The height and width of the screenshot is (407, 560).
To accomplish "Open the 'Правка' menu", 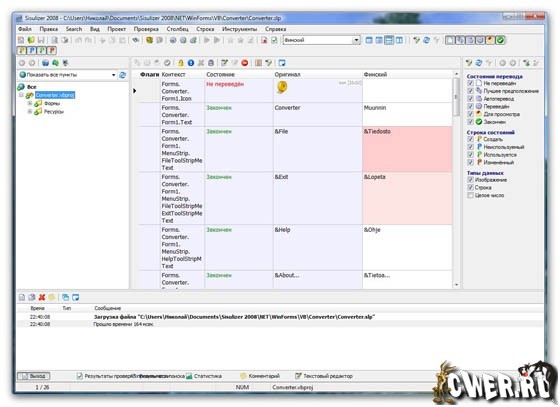I will (49, 29).
